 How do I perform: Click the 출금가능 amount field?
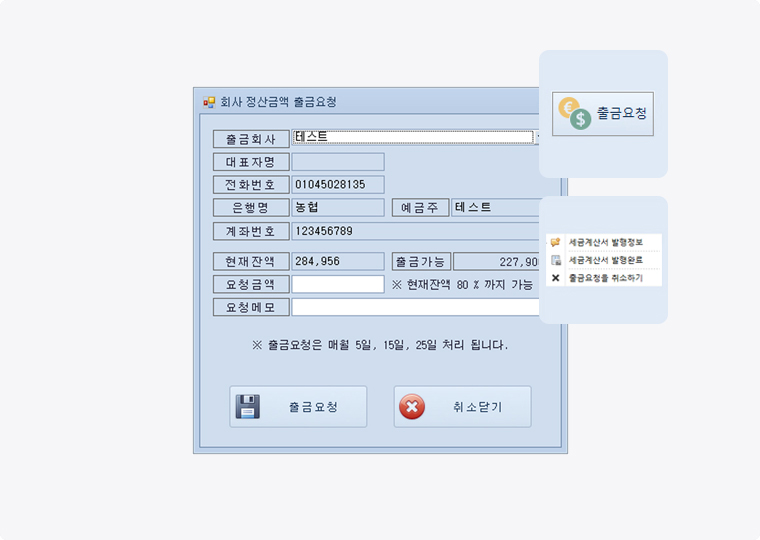[497, 262]
